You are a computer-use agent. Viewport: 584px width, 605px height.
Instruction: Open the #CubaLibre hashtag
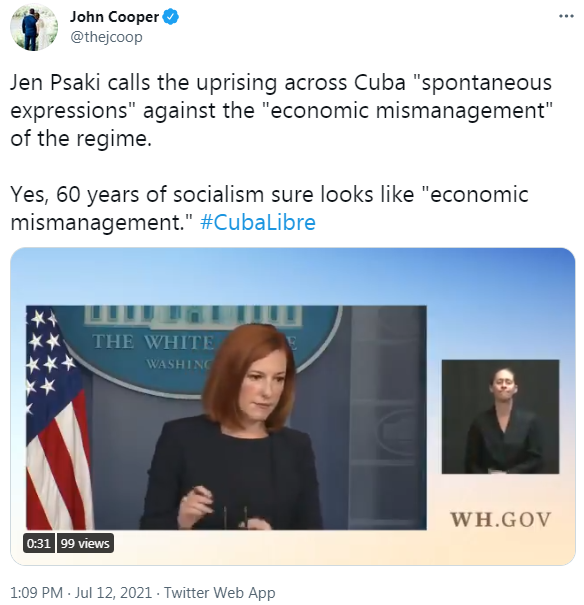(258, 223)
